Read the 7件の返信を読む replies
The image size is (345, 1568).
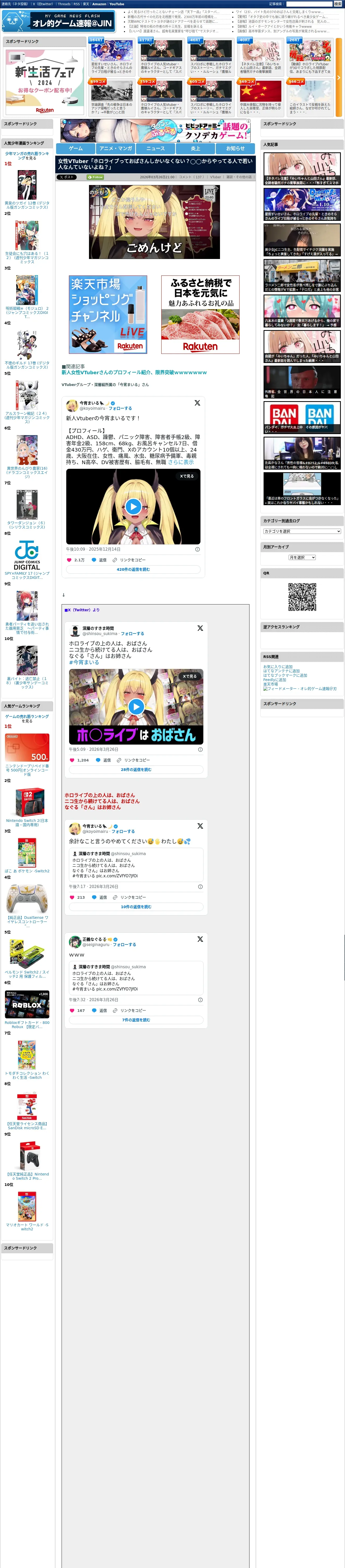(x=136, y=1020)
